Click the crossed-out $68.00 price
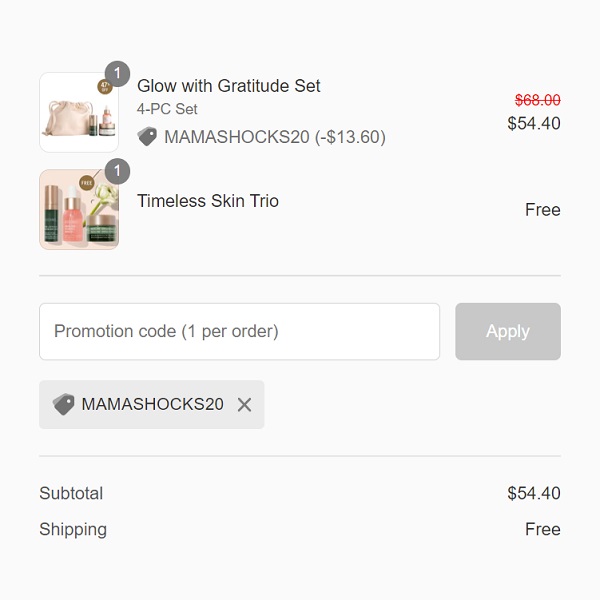The image size is (600, 600). click(x=537, y=100)
